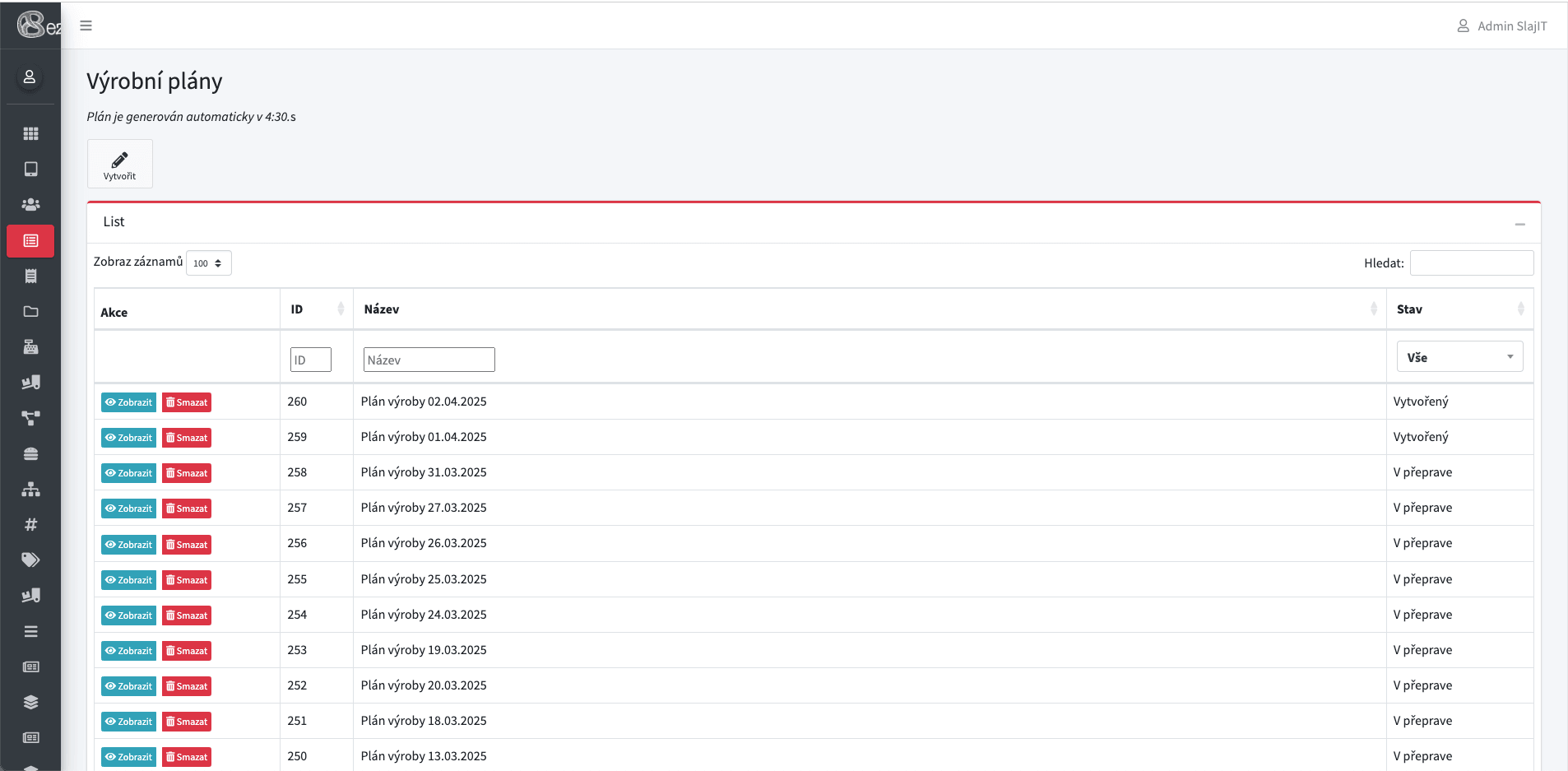Click the sitemap hierarchy icon in sidebar
Screen dimensions: 1568x771
tap(30, 489)
